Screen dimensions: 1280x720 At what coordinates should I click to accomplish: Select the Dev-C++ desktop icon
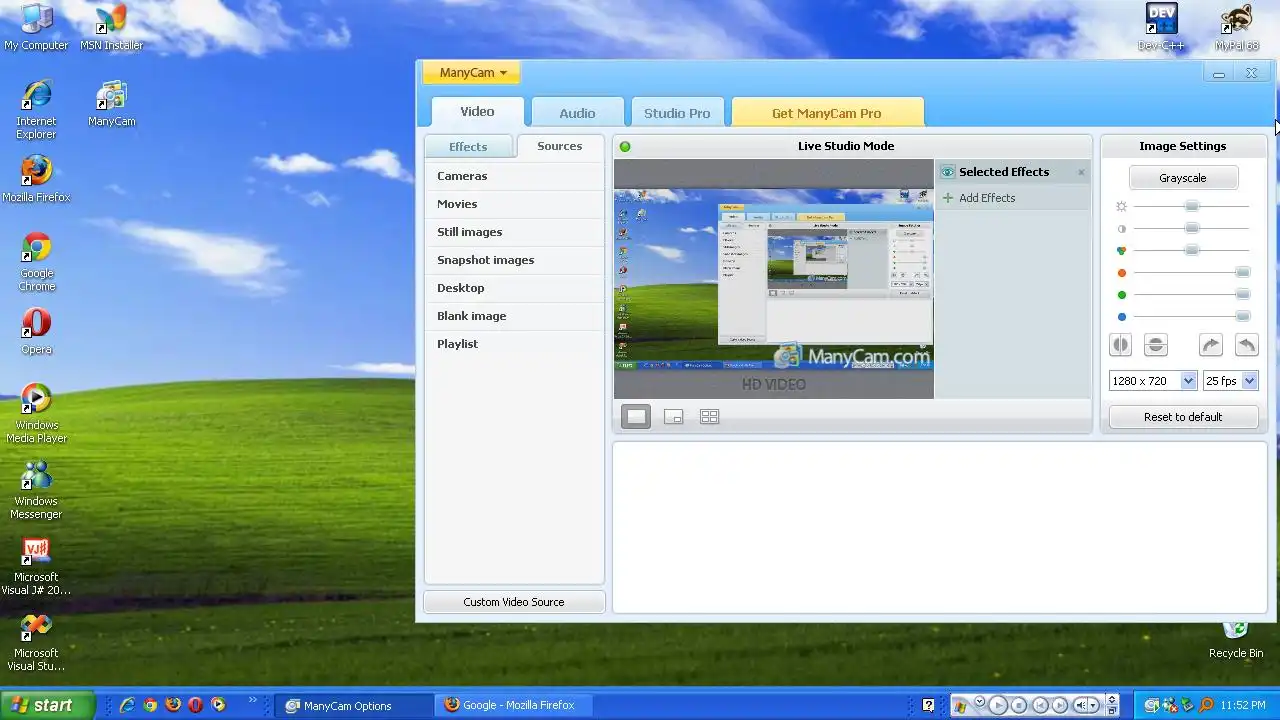click(x=1161, y=27)
